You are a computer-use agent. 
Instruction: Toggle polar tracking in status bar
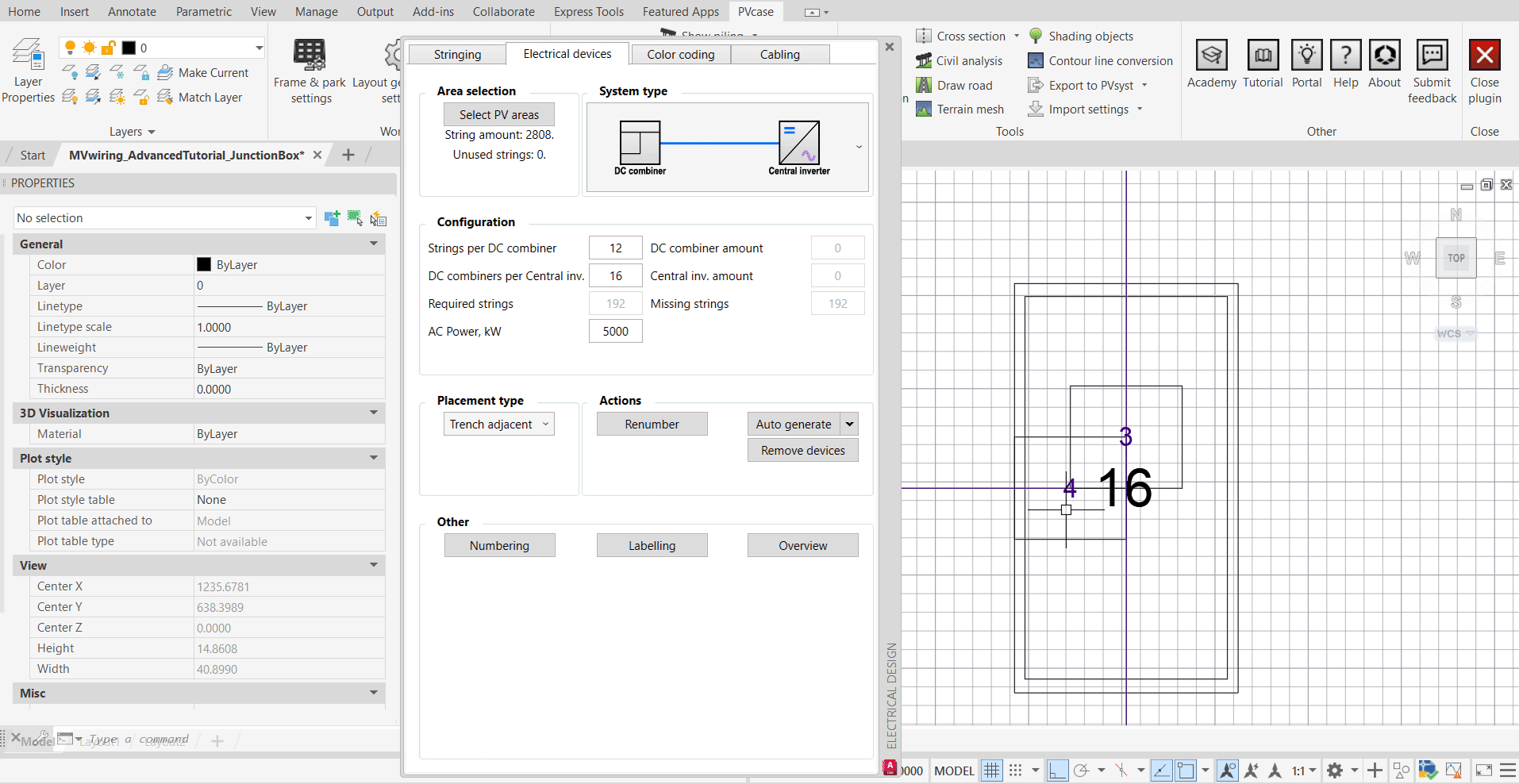point(1081,771)
